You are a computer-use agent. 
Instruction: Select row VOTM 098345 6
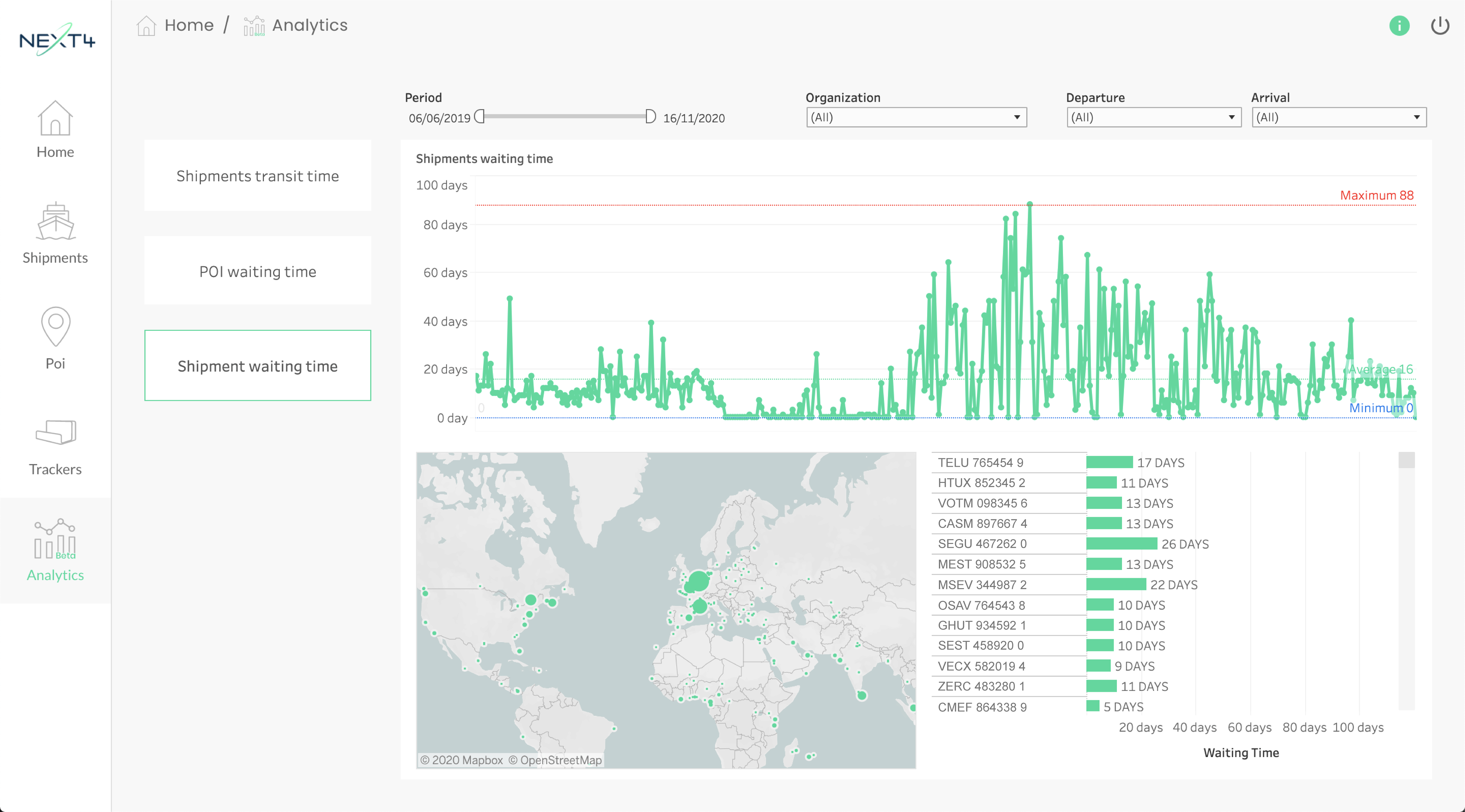pos(1009,503)
